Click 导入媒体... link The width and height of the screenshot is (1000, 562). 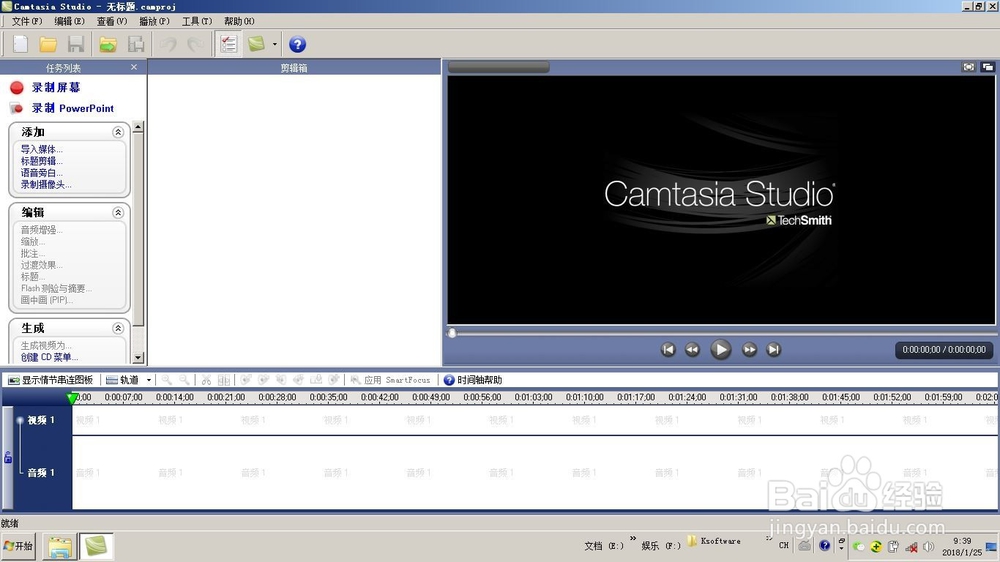pos(41,149)
